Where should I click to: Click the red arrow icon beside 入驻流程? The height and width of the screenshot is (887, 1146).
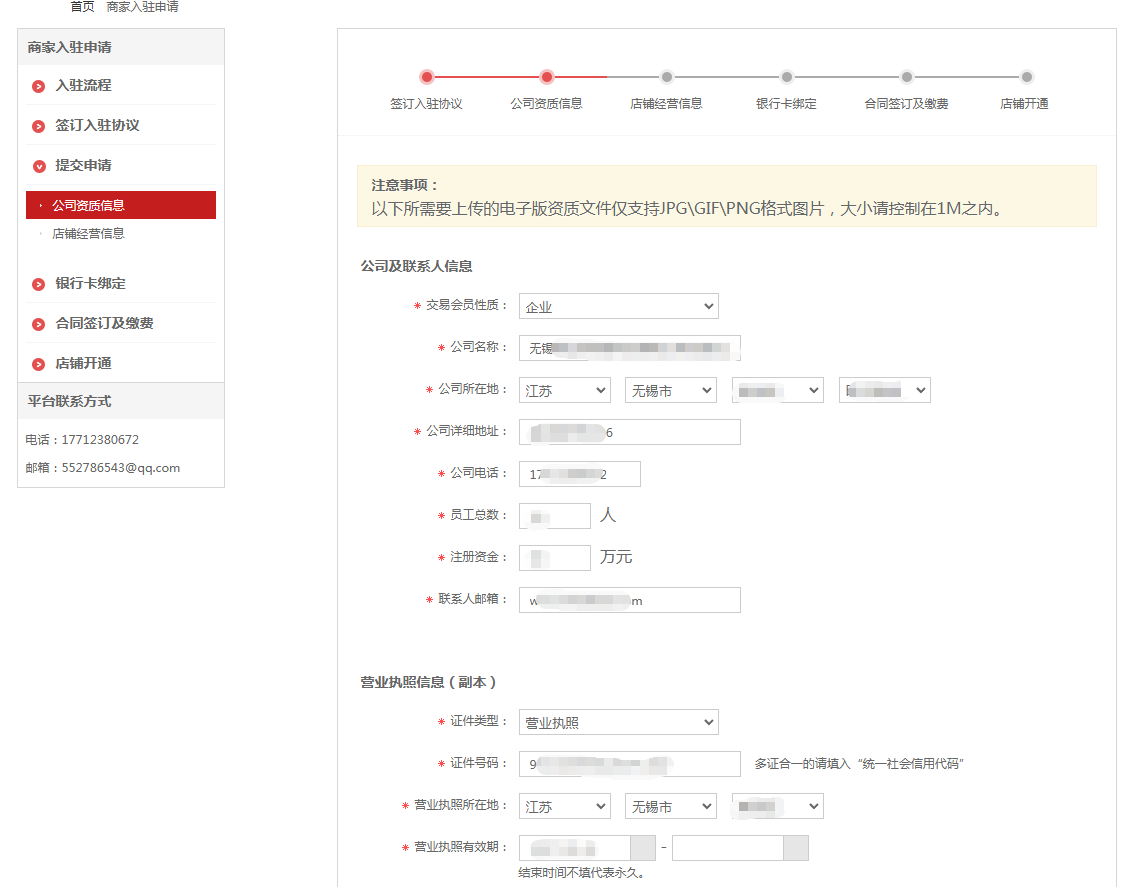(x=39, y=86)
